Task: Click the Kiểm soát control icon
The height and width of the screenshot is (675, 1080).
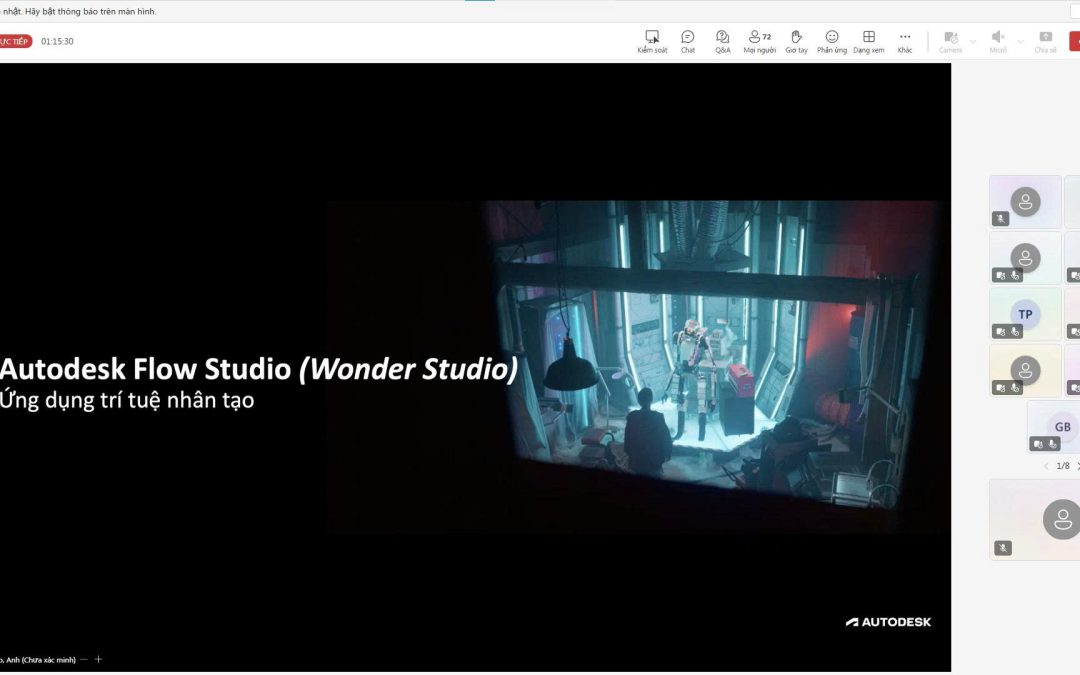Action: pyautogui.click(x=652, y=41)
